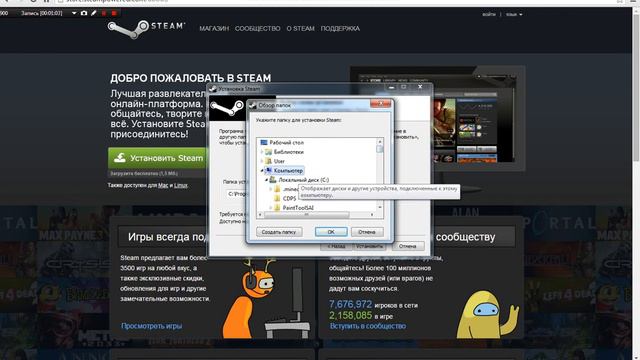Collapse the Компьютер tree node
The height and width of the screenshot is (360, 640).
pyautogui.click(x=262, y=171)
